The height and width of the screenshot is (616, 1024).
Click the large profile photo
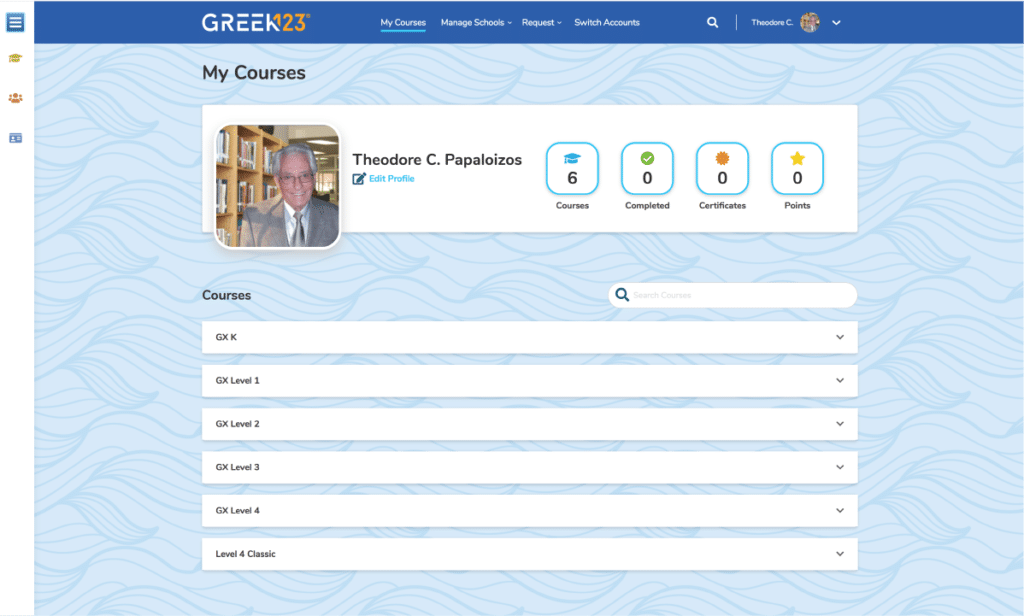(x=278, y=186)
